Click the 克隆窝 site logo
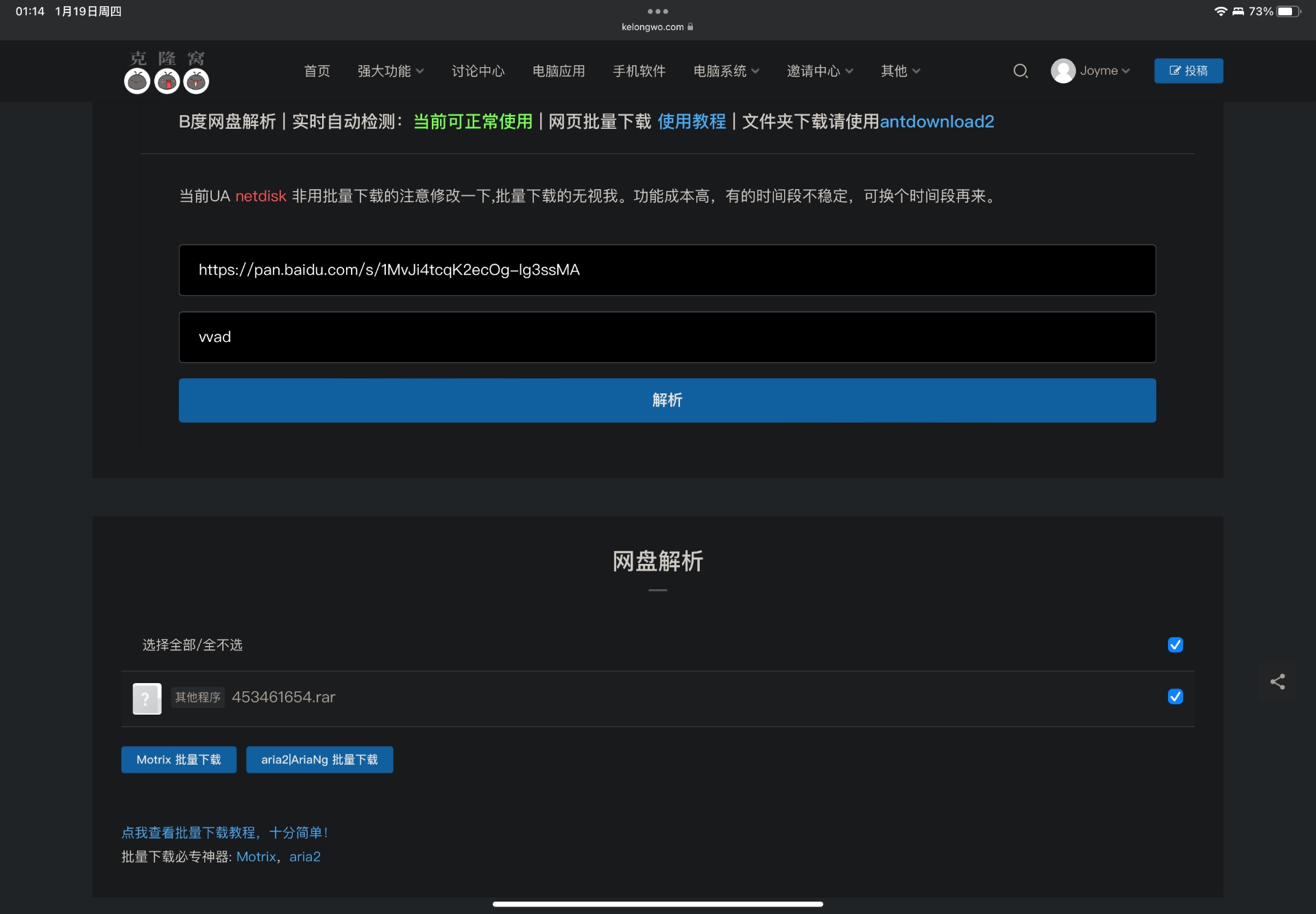 click(x=167, y=71)
